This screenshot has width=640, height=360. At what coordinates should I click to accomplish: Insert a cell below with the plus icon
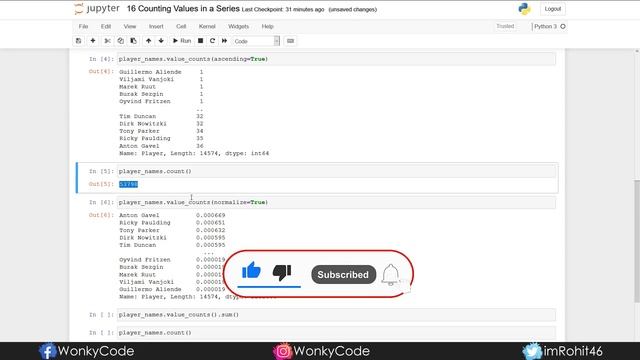coord(93,41)
